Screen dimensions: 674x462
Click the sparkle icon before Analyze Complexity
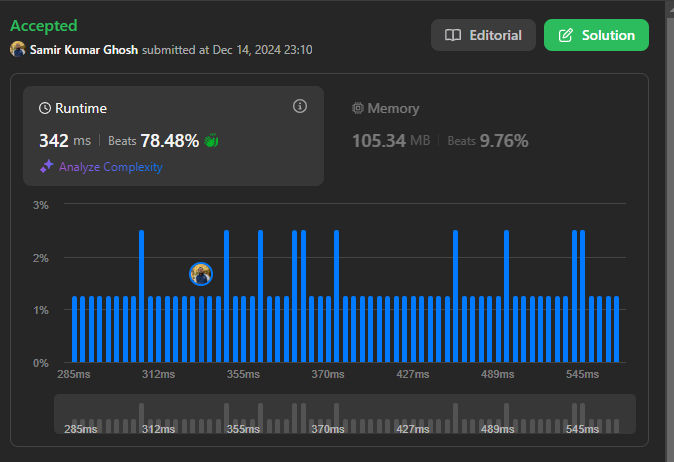(x=46, y=167)
